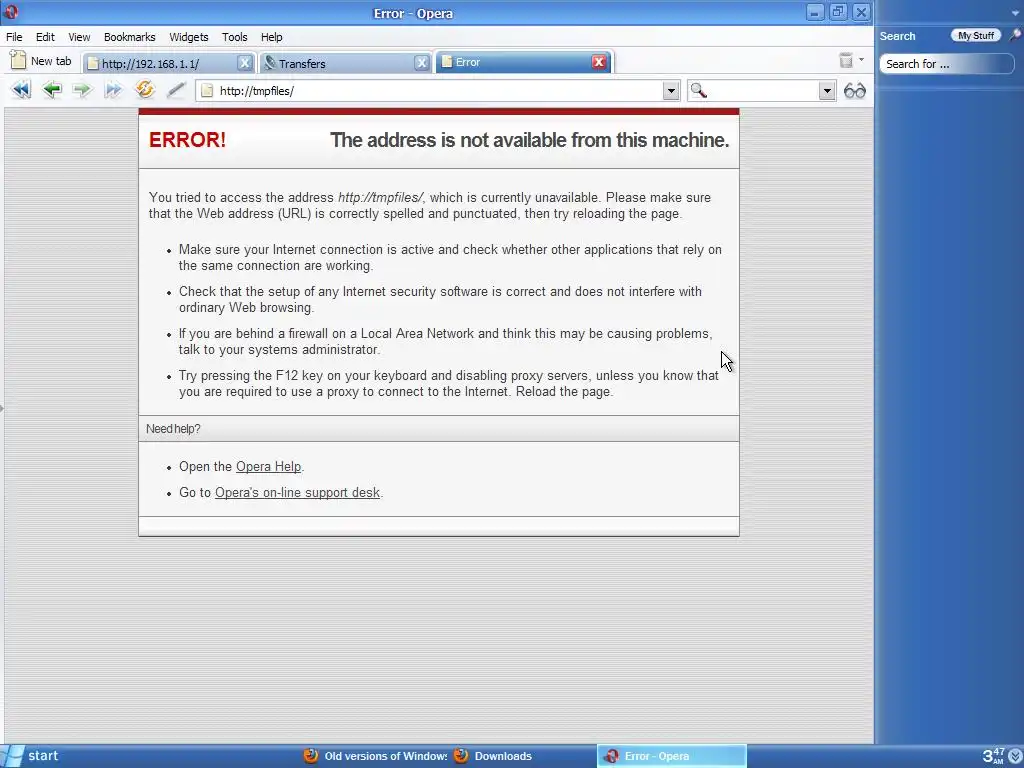Open the closed tabs trash can
The width and height of the screenshot is (1024, 768).
tap(846, 61)
